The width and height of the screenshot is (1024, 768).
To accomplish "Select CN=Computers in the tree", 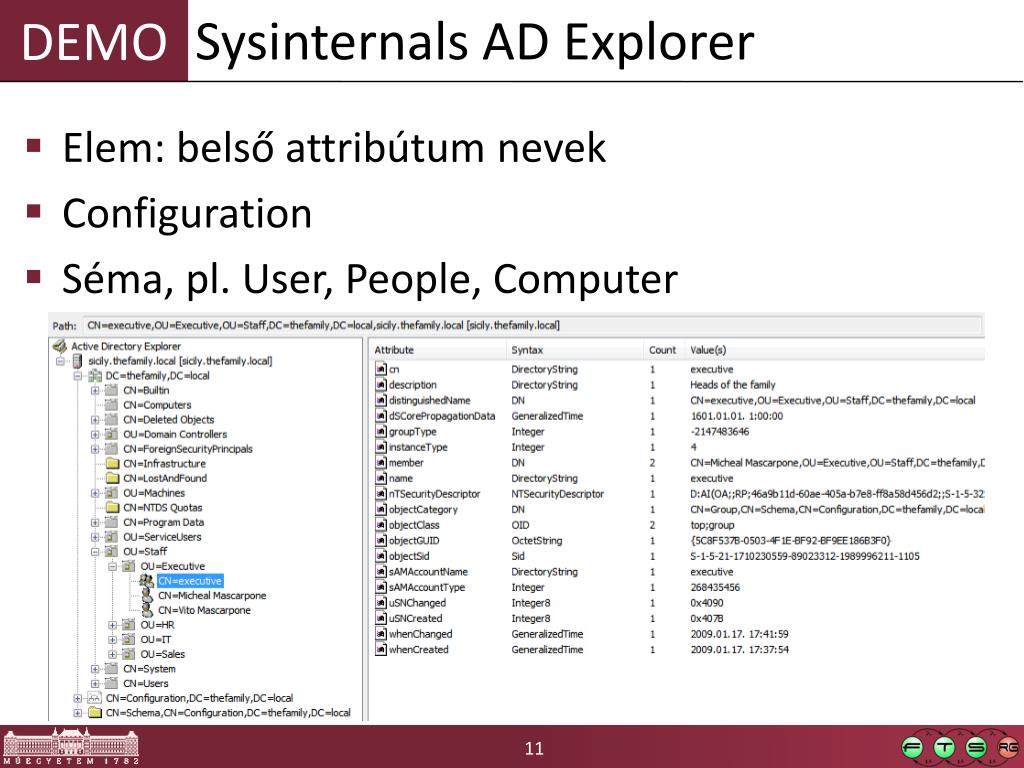I will 157,405.
